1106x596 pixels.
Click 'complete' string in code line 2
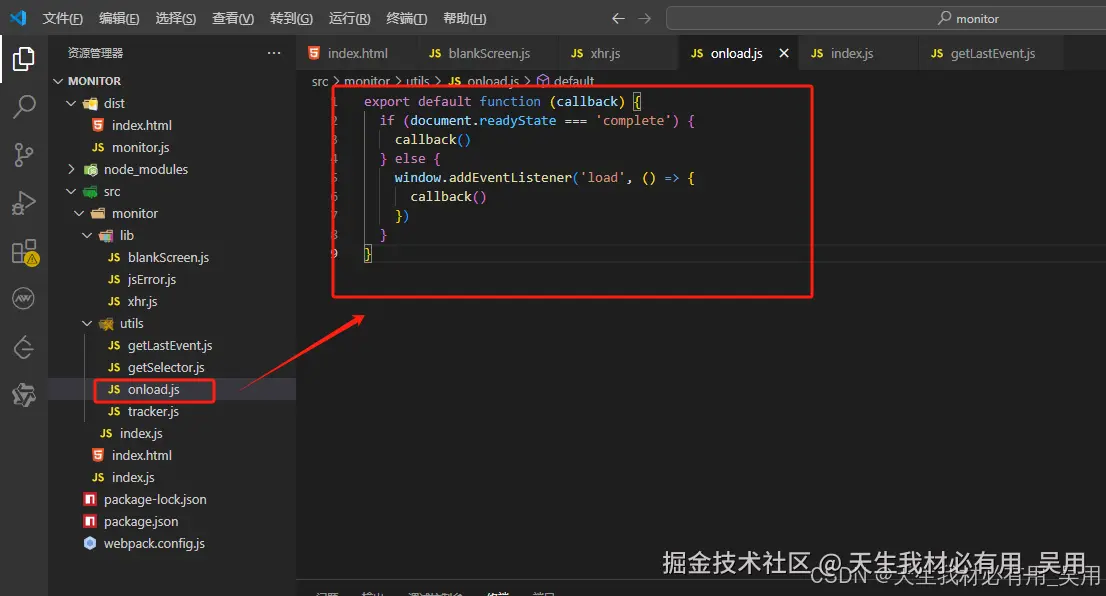pyautogui.click(x=633, y=121)
